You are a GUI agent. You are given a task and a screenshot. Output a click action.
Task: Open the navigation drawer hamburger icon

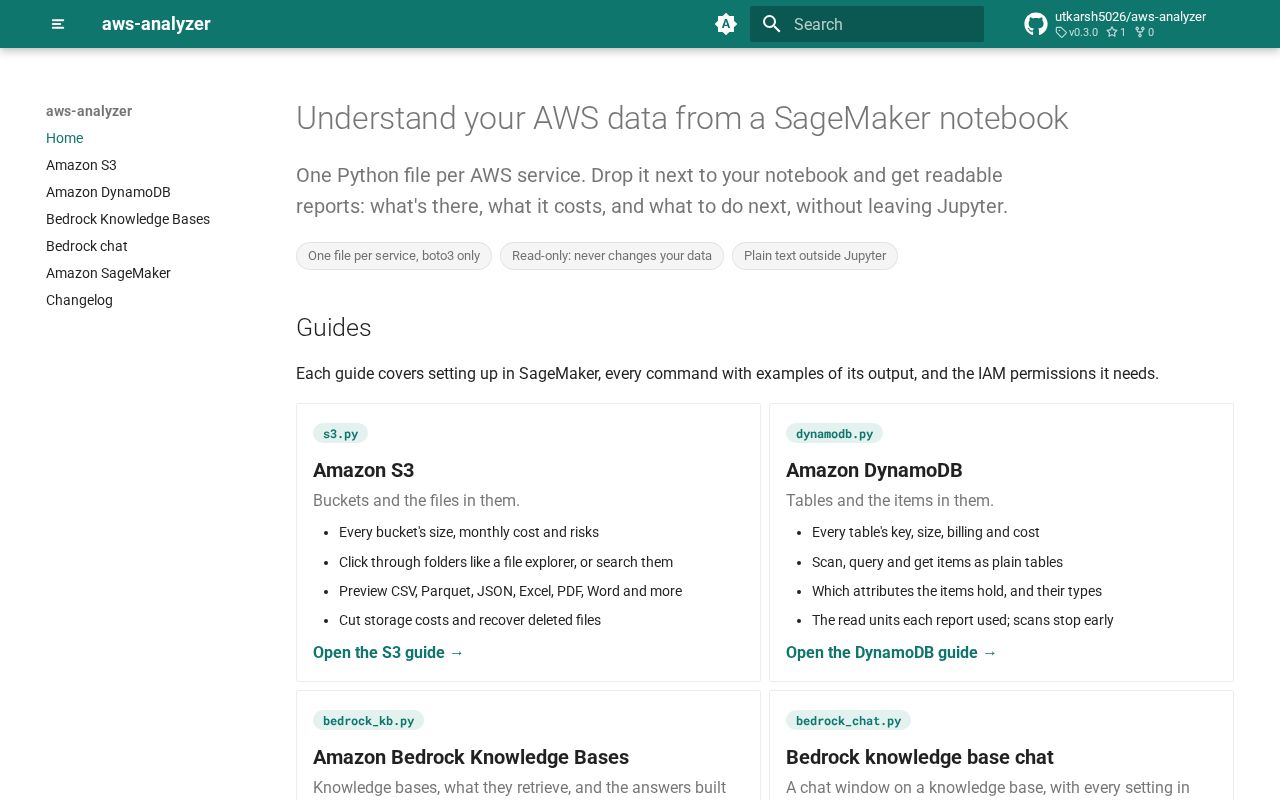tap(58, 24)
